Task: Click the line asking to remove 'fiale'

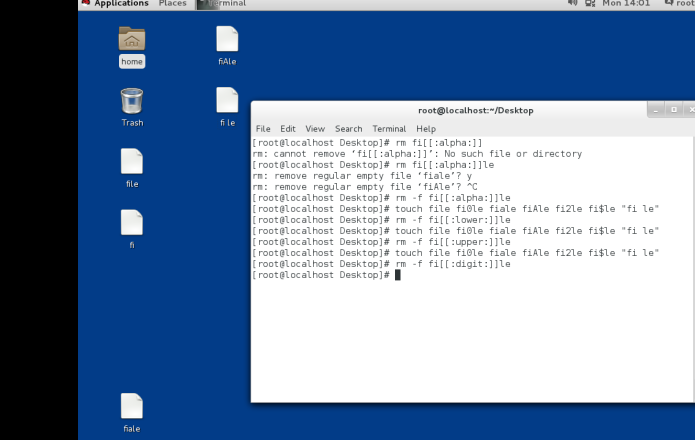Action: pyautogui.click(x=362, y=176)
